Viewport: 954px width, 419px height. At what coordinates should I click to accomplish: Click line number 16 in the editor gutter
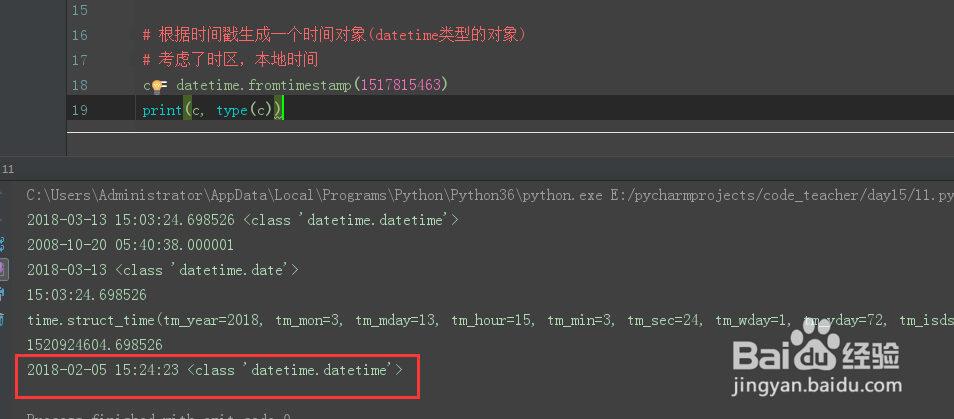(x=80, y=35)
